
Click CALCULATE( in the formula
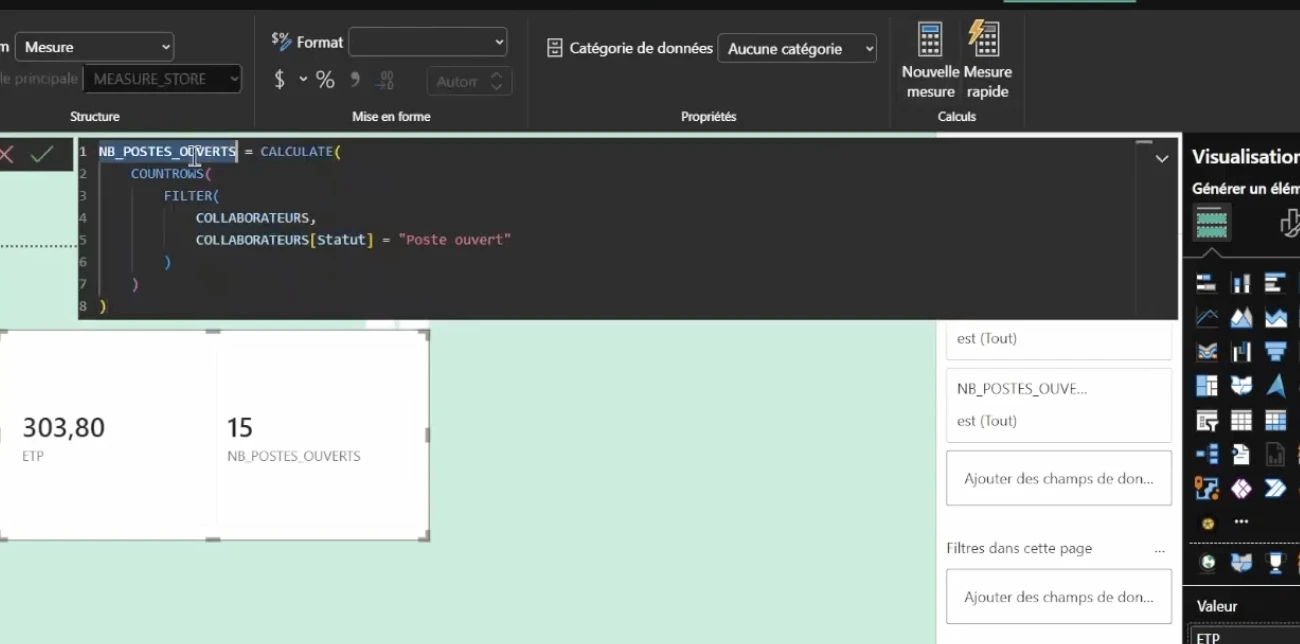click(x=301, y=152)
